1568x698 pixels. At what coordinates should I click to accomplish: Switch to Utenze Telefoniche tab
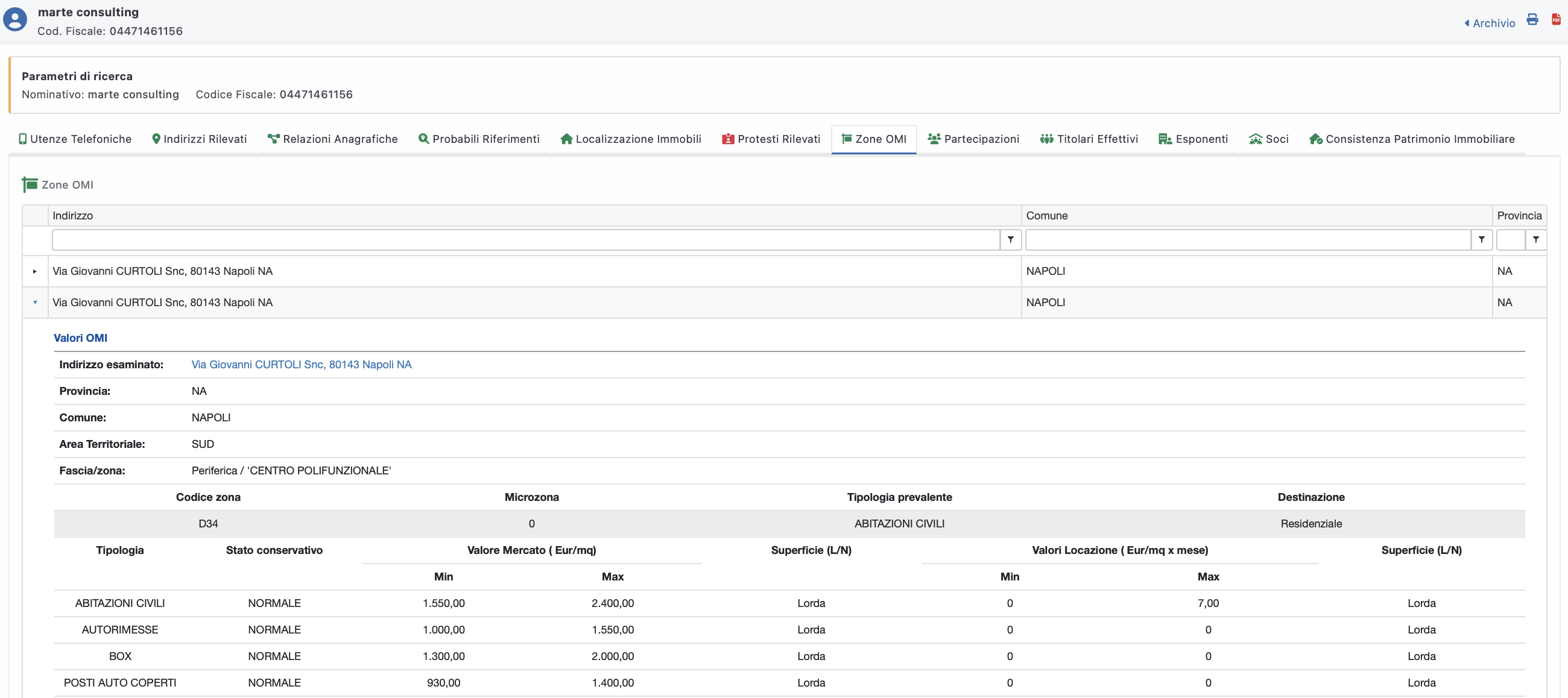tap(75, 139)
